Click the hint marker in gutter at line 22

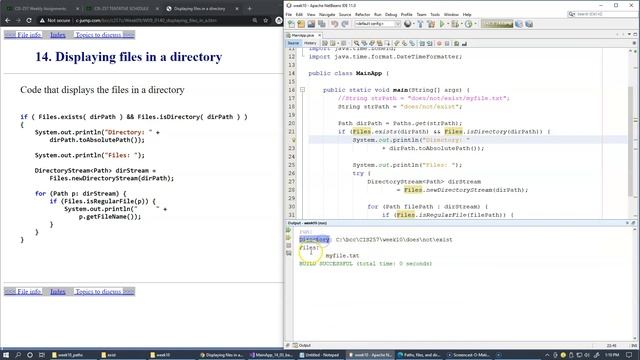coord(293,140)
